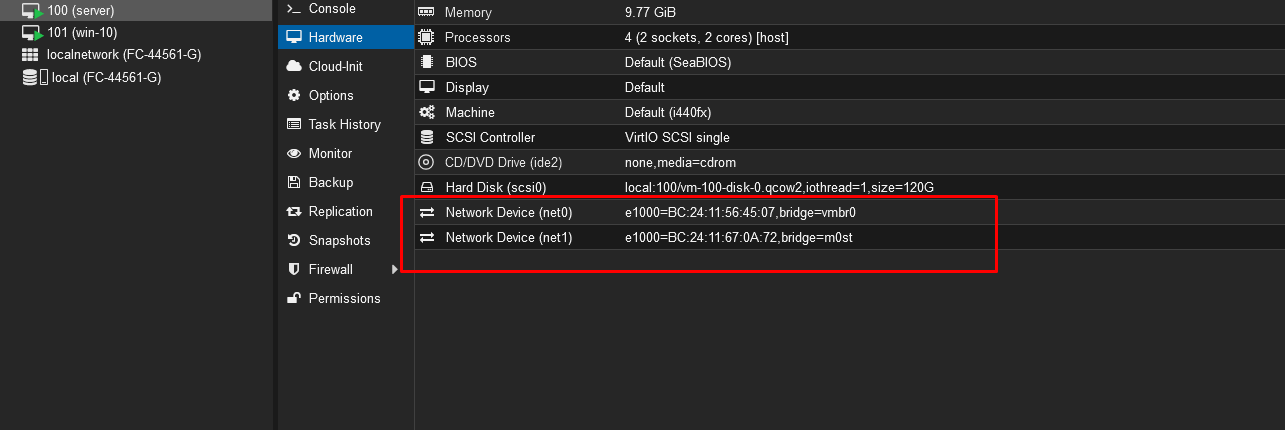Select the Cloud-Init cloud icon
The width and height of the screenshot is (1285, 430).
coord(294,67)
